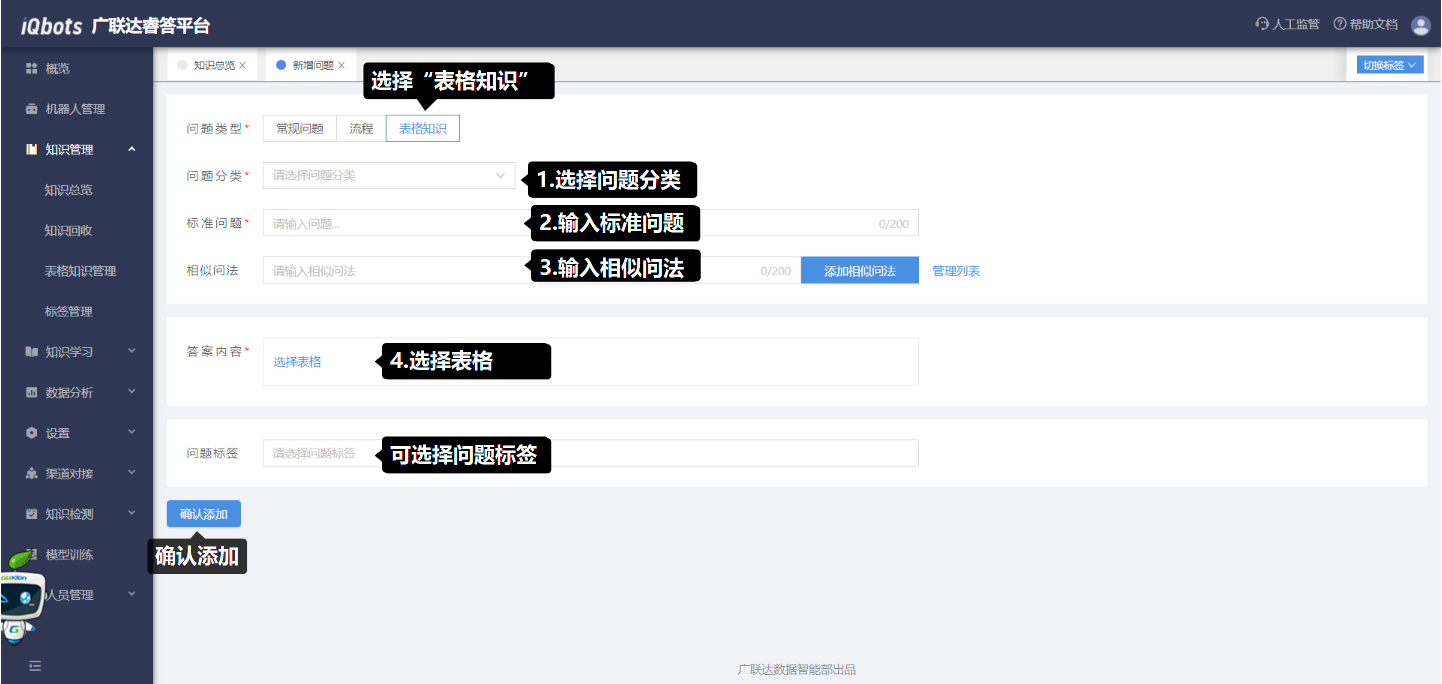Image resolution: width=1442 pixels, height=684 pixels.
Task: Open 表格知识管理 in the sidebar
Action: tap(80, 271)
